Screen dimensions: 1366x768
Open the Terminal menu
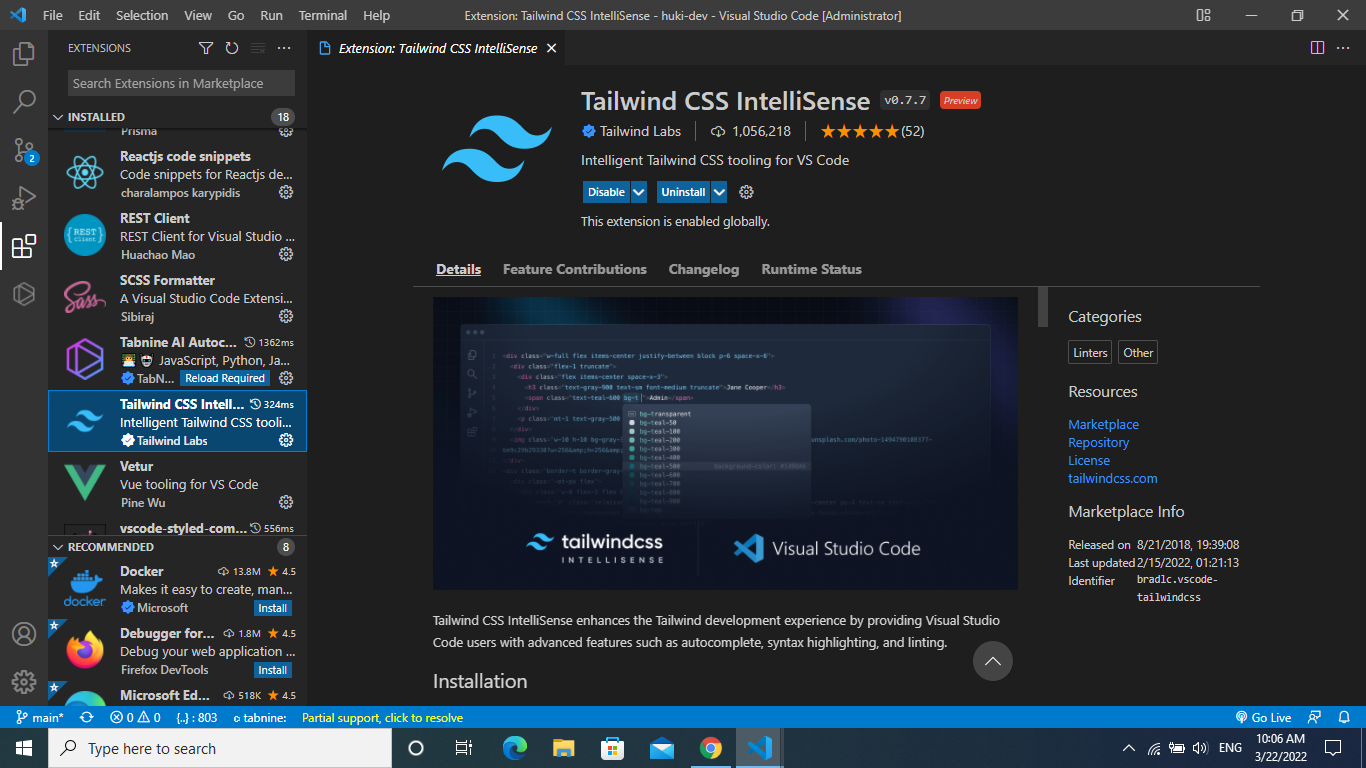coord(323,15)
